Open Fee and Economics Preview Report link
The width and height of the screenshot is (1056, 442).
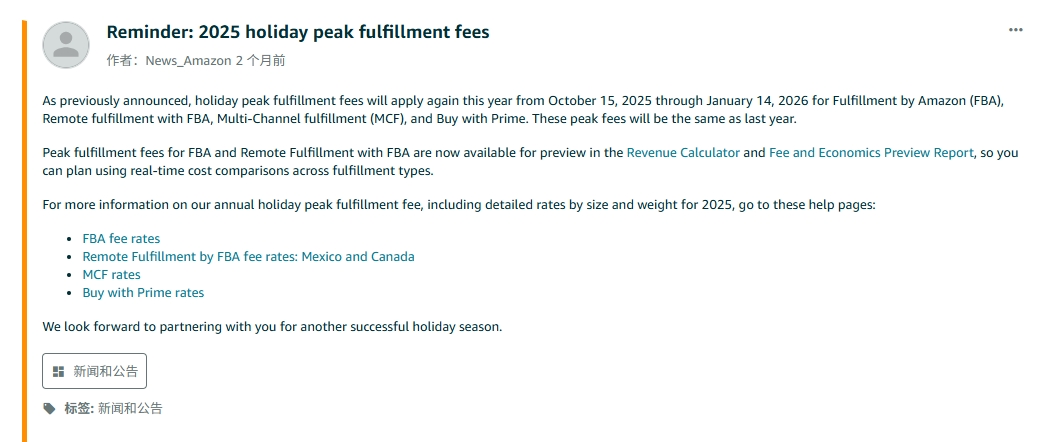click(870, 152)
